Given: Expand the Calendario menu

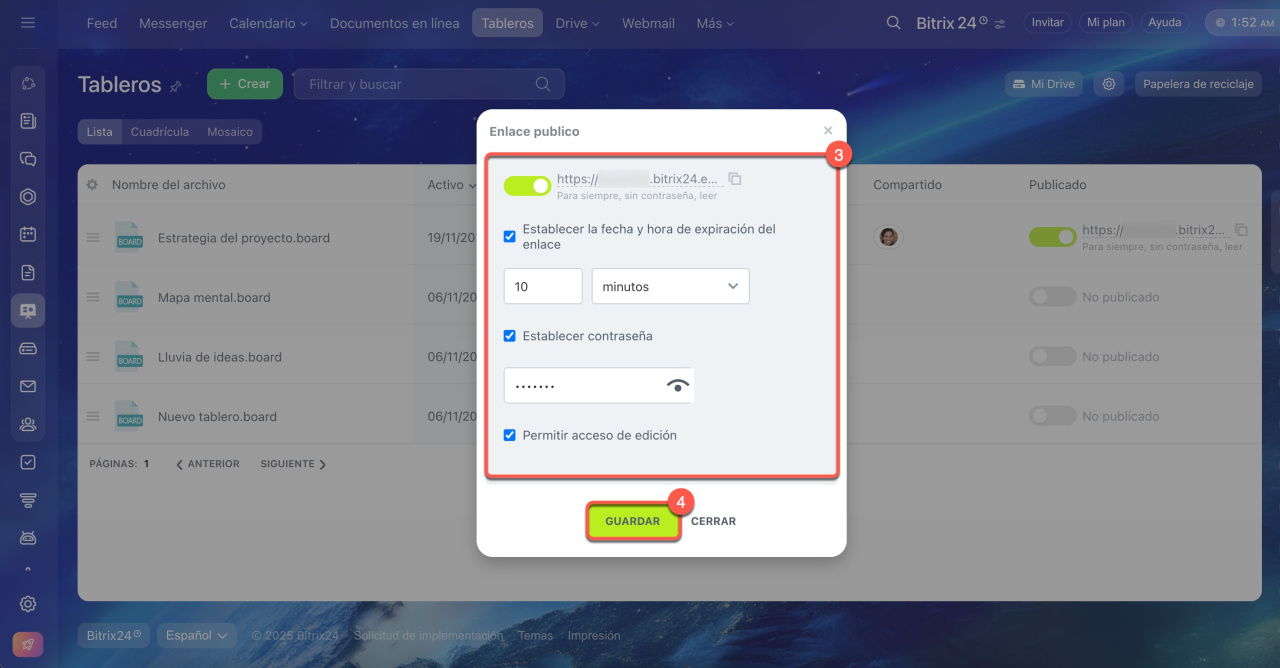Looking at the screenshot, I should click(268, 23).
